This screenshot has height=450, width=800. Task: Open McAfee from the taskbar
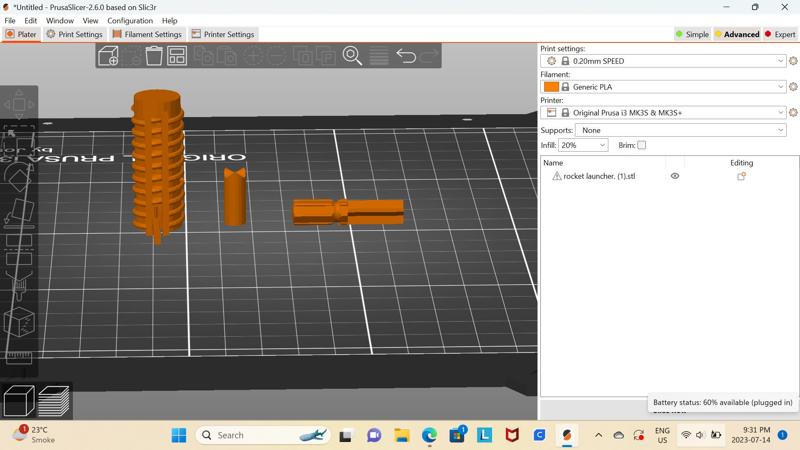(512, 435)
